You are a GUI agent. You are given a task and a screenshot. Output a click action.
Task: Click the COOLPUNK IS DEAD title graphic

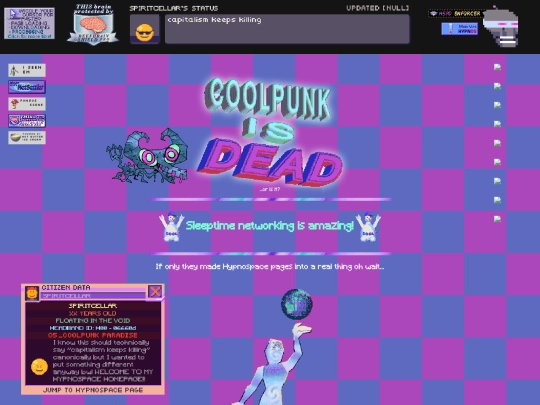click(x=270, y=133)
